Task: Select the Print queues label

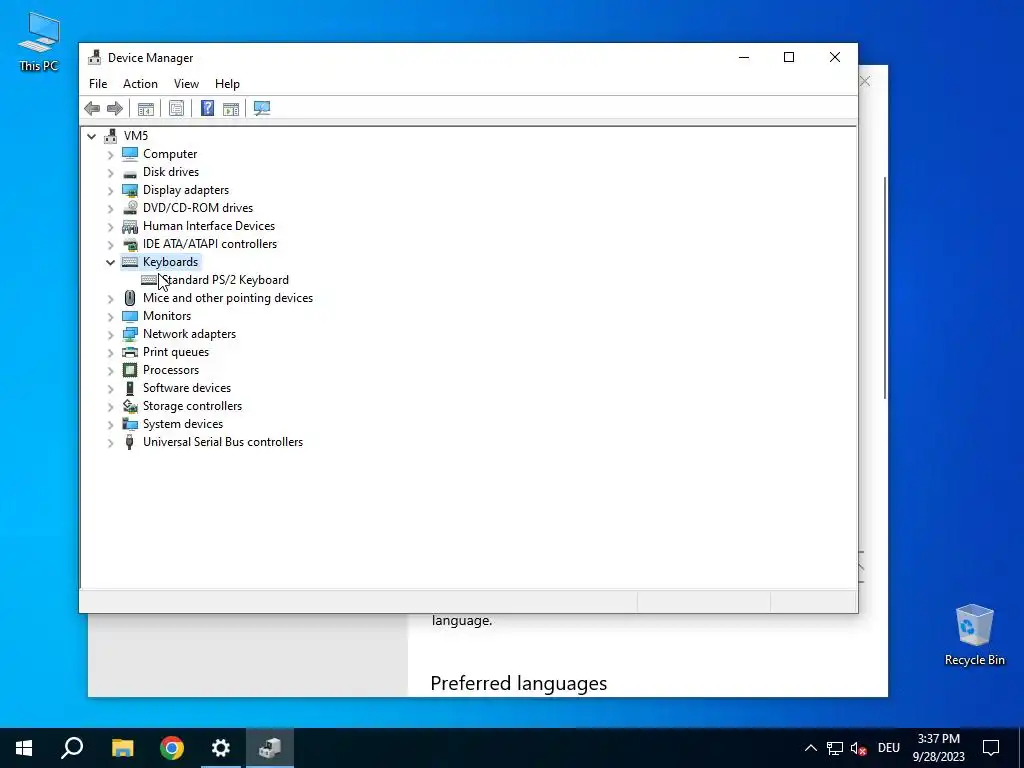Action: (176, 352)
